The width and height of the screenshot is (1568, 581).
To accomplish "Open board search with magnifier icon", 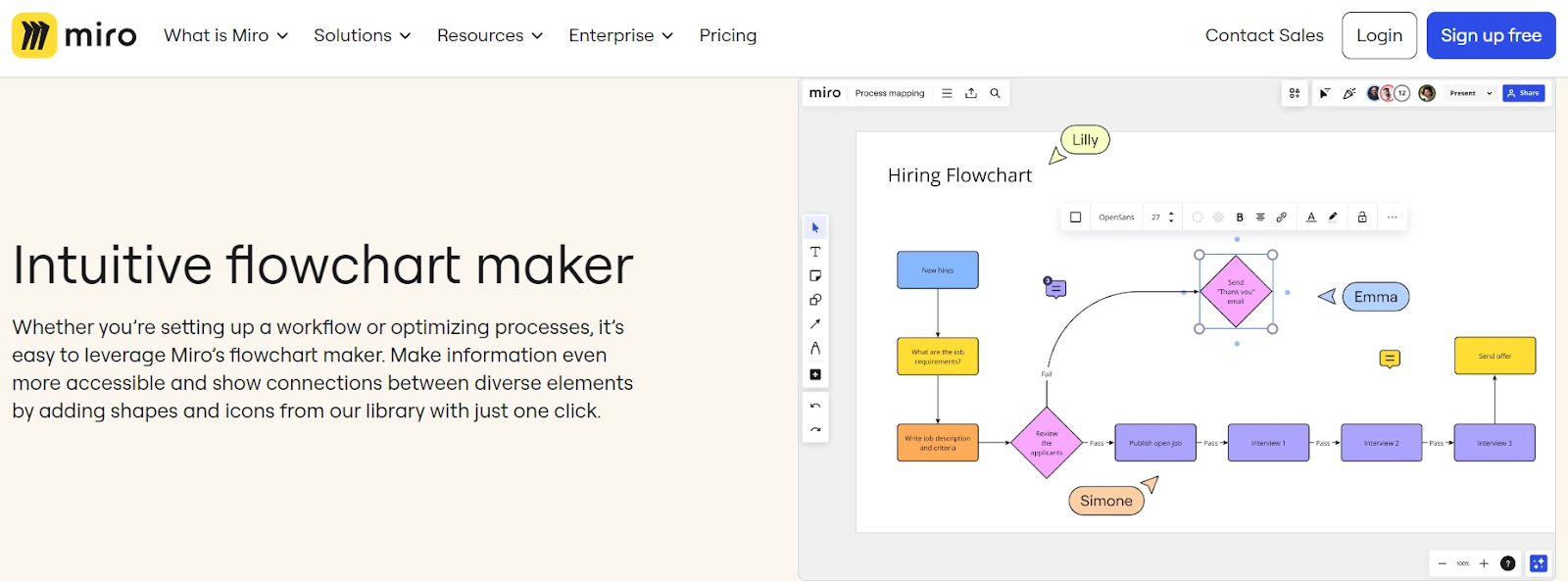I will pos(995,93).
